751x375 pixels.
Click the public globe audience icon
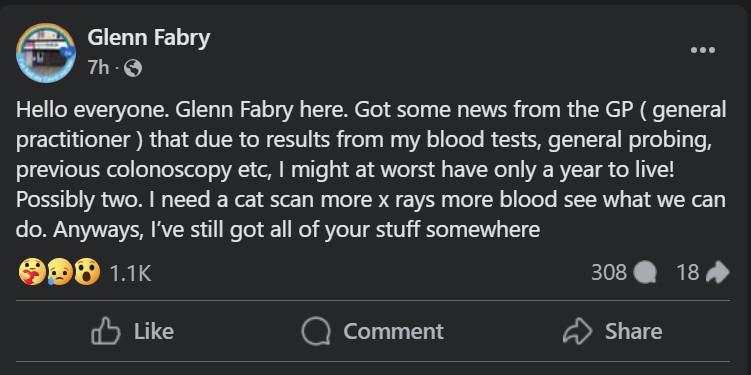[x=133, y=69]
